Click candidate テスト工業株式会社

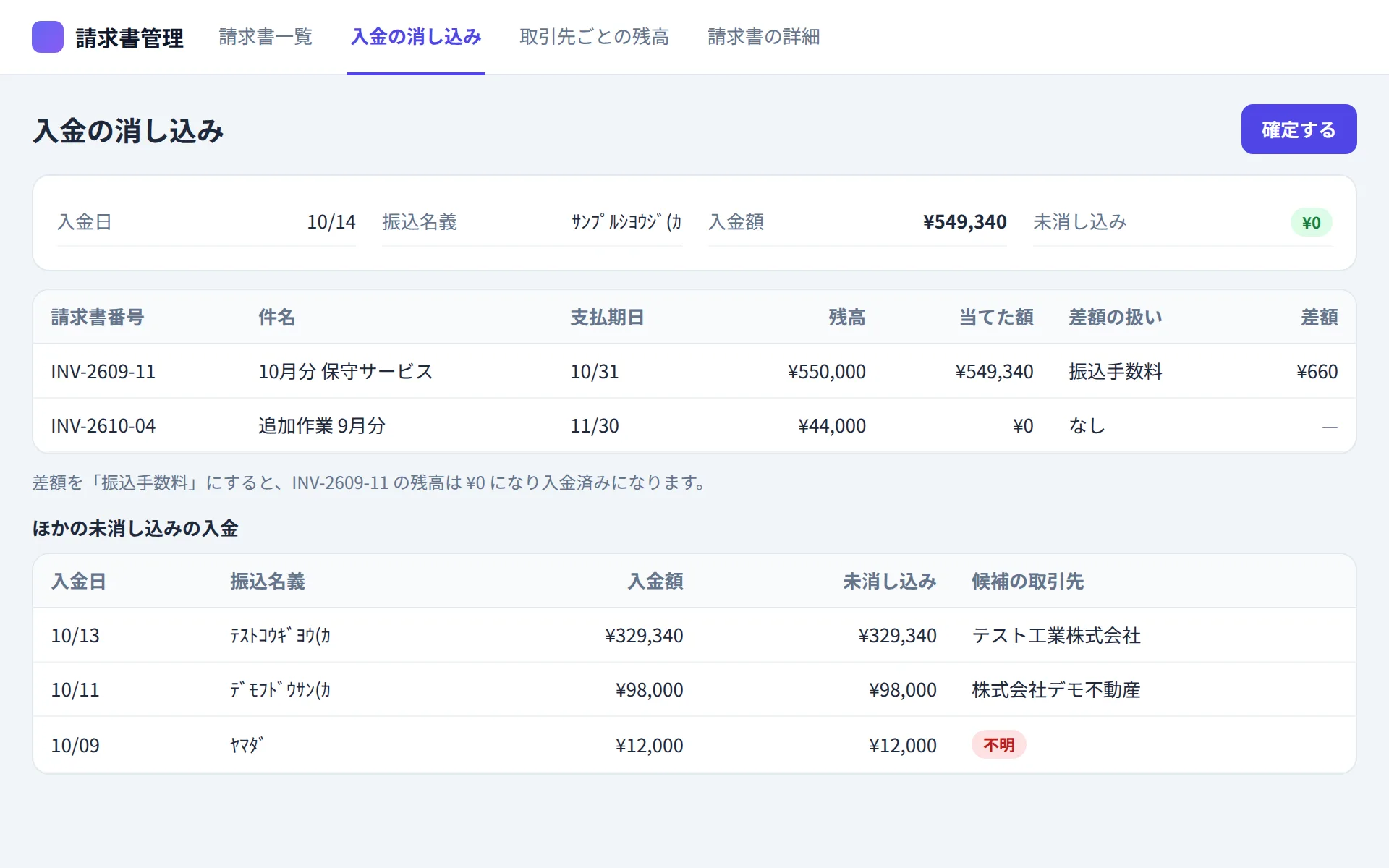[1056, 635]
